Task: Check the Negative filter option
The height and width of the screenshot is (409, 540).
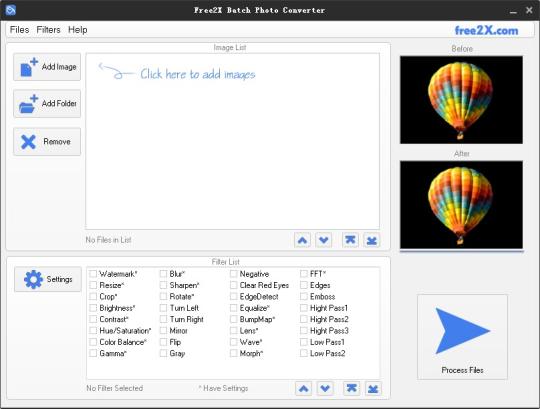Action: 233,274
